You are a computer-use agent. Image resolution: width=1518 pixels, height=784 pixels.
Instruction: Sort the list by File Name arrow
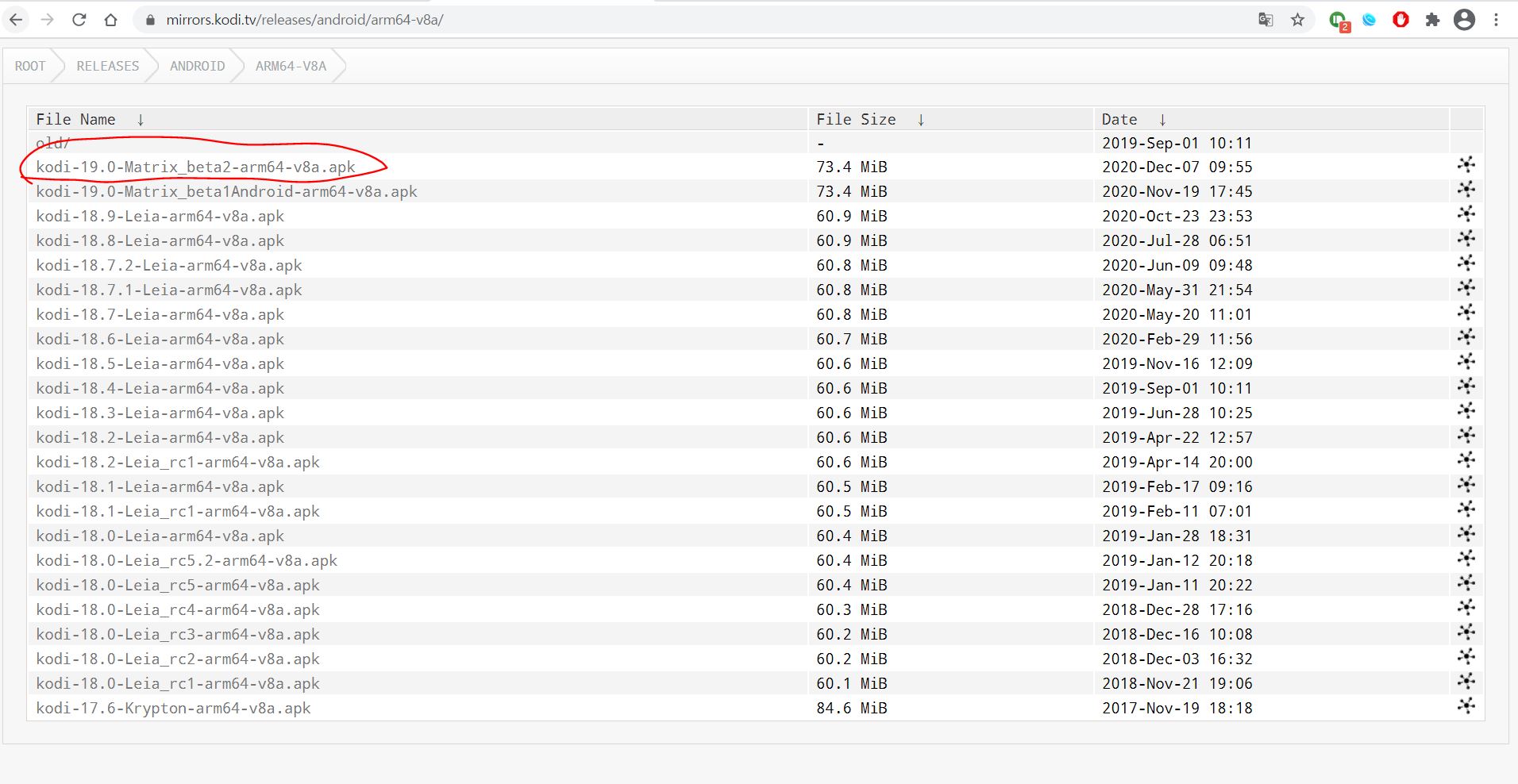pos(141,120)
